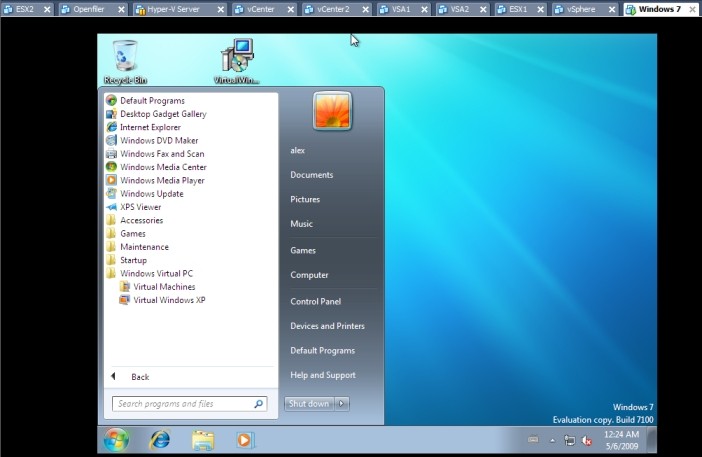702x457 pixels.
Task: Expand the Accessories folder
Action: tap(141, 220)
